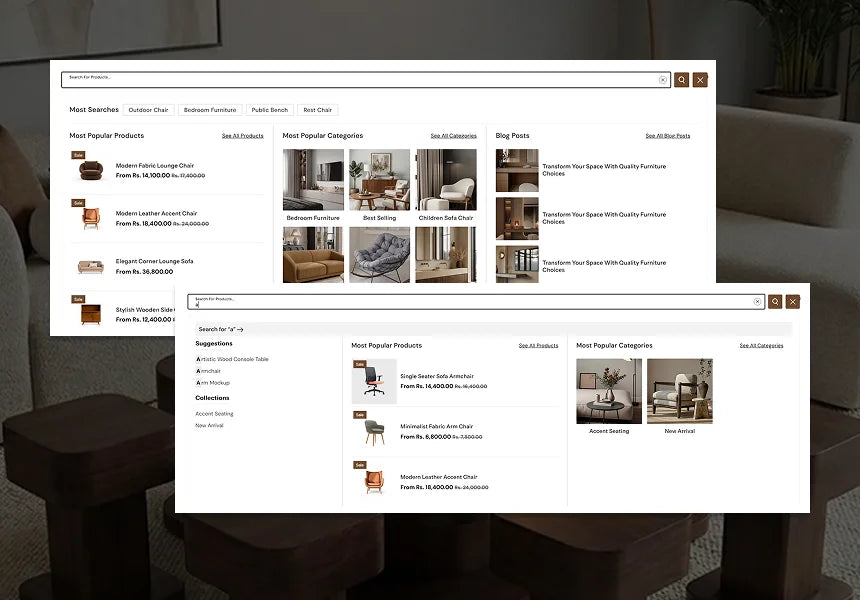Screen dimensions: 860x600
Task: Click 'New Arrival' label under category image
Action: pyautogui.click(x=680, y=431)
